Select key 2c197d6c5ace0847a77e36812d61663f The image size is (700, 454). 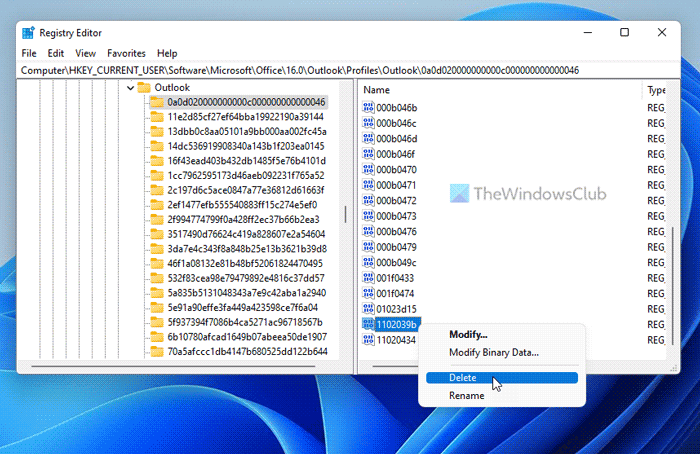tap(246, 190)
